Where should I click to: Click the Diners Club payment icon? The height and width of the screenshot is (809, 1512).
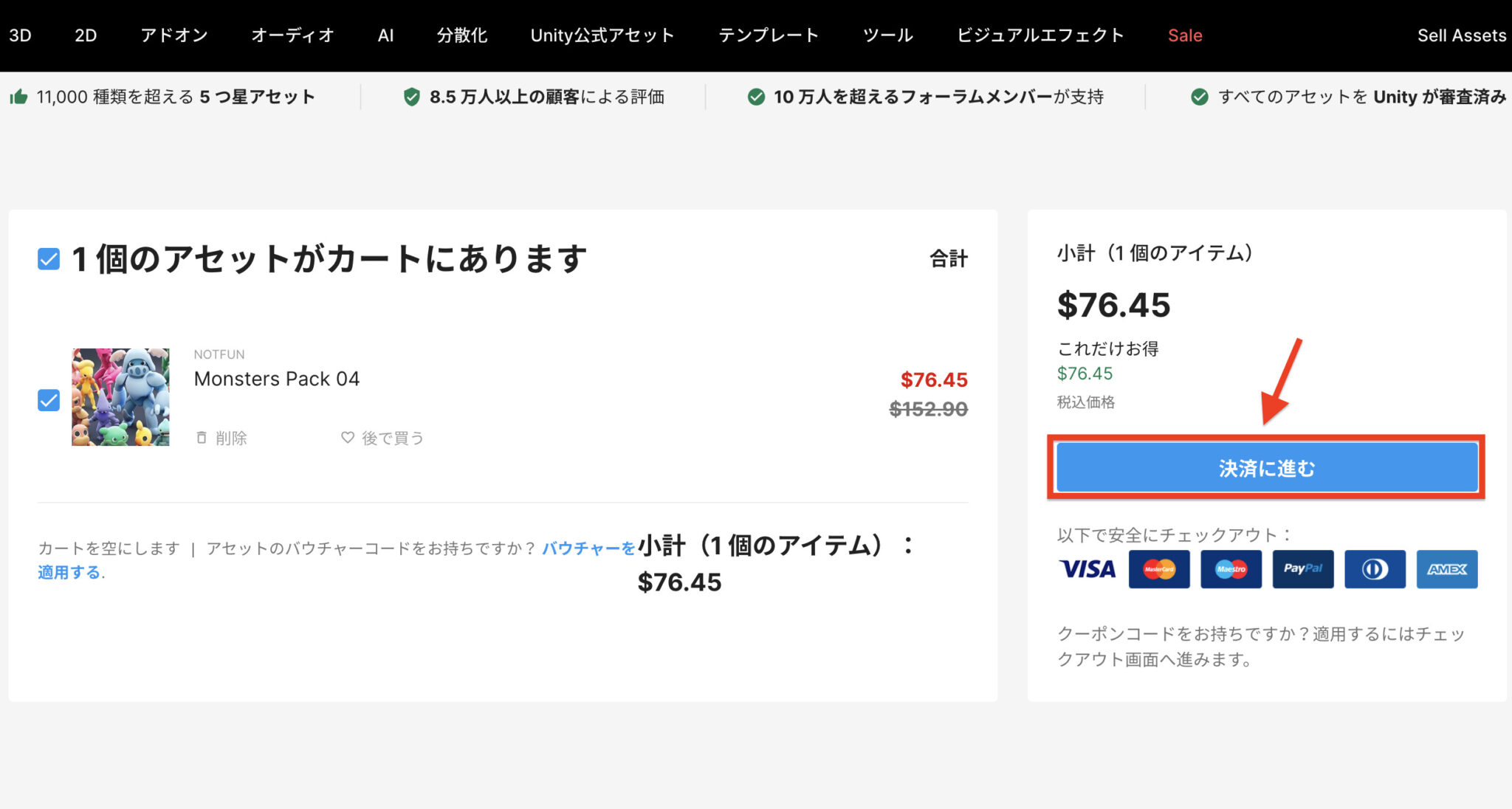(1374, 569)
